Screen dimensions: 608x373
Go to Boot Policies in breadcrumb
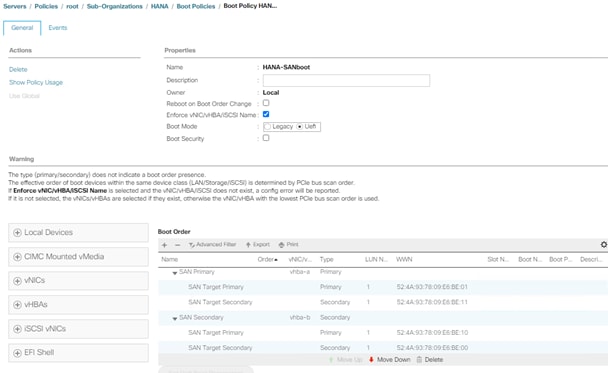(x=196, y=6)
